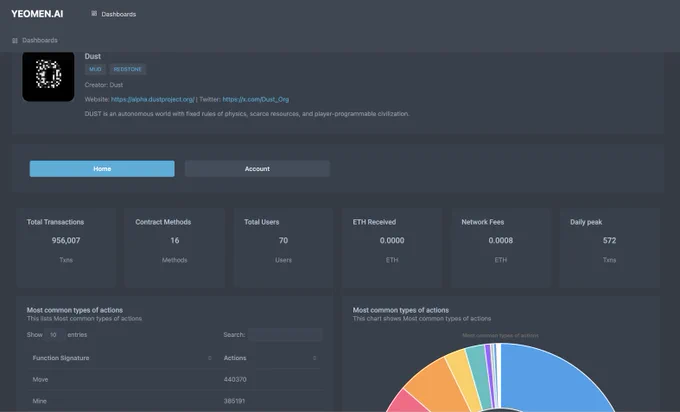Click the Dust project logo thumbnail

point(48,76)
